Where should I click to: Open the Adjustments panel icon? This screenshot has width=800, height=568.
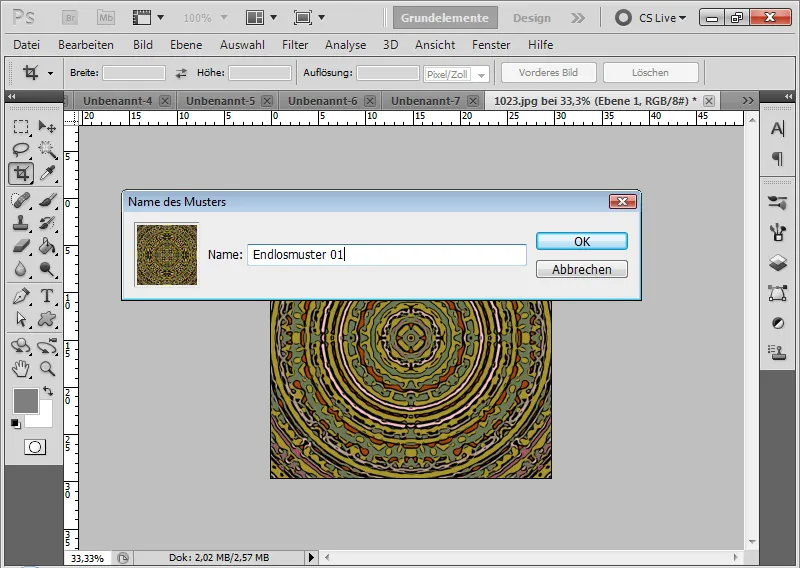tap(778, 323)
